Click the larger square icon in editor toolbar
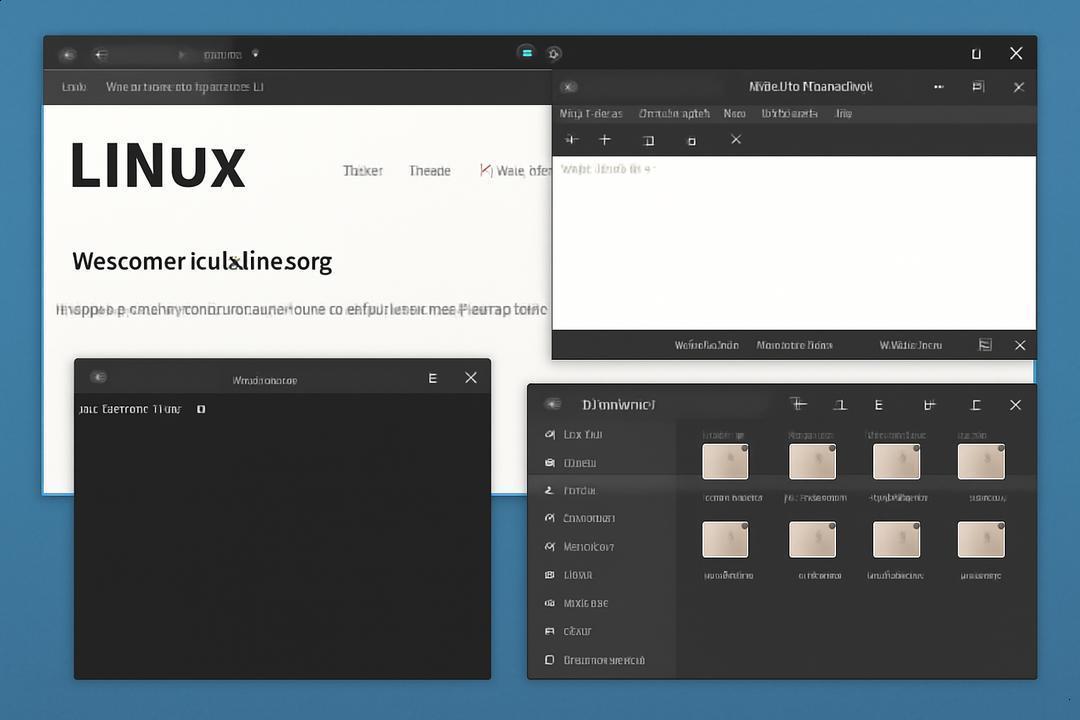The image size is (1080, 720). coord(649,141)
